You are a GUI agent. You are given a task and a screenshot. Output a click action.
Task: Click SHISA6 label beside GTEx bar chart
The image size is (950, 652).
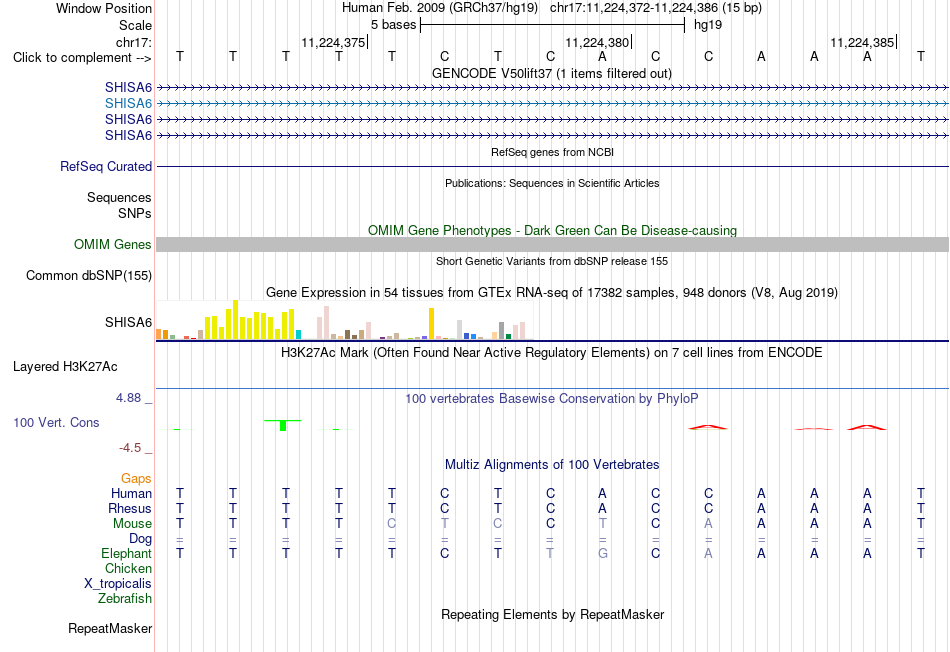[128, 322]
